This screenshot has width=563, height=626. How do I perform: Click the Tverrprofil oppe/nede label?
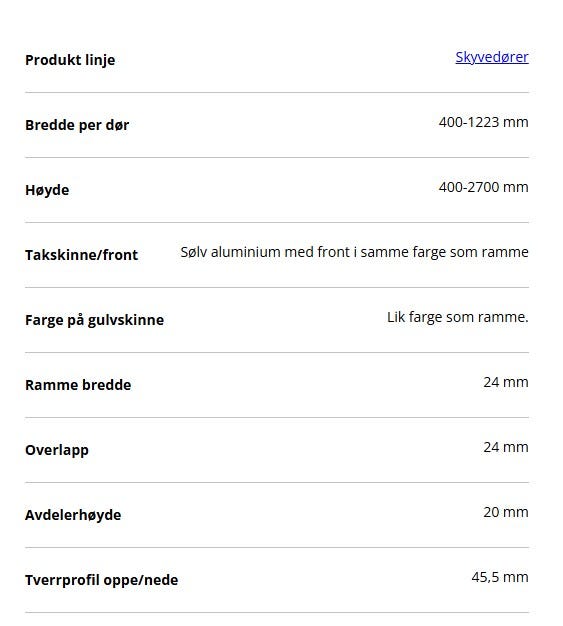[101, 580]
